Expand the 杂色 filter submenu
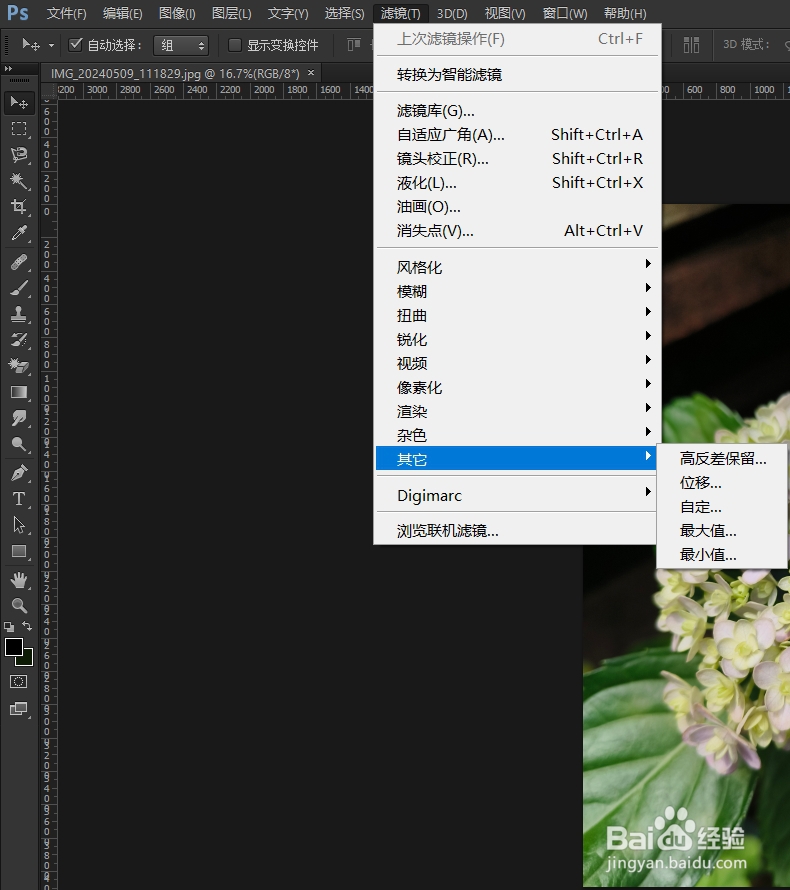Viewport: 790px width, 890px height. [x=517, y=435]
